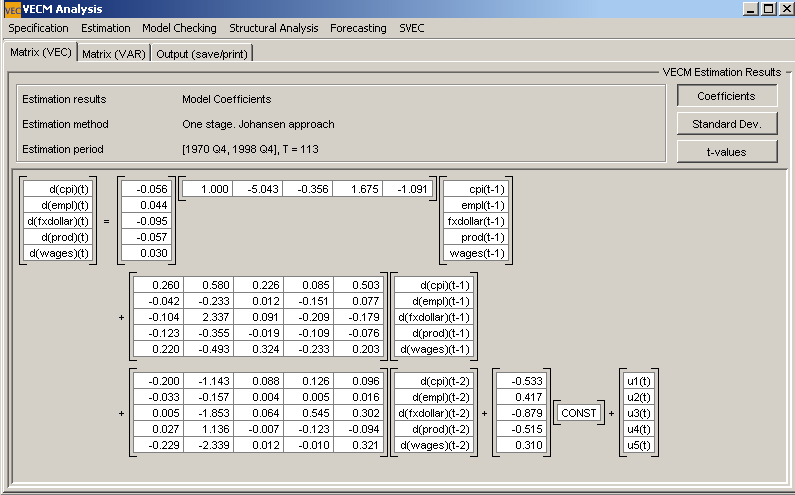The width and height of the screenshot is (795, 495).
Task: Open the Forecasting menu
Action: pos(358,28)
